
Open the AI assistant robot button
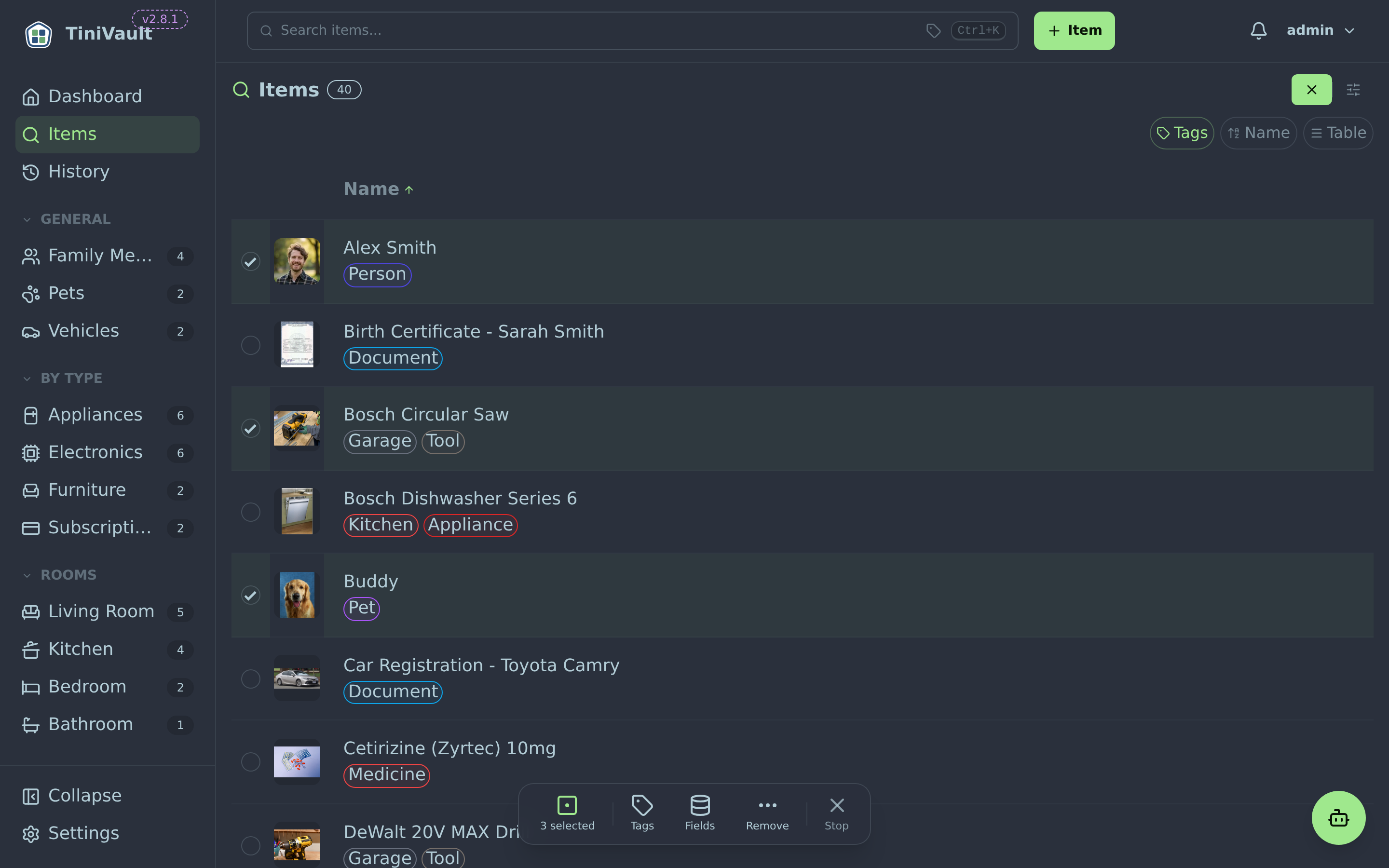click(1338, 817)
